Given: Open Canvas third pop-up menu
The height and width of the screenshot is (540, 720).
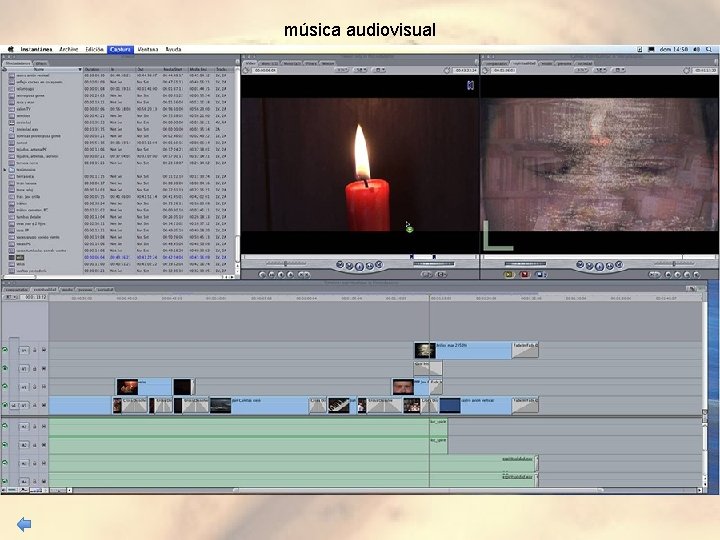Looking at the screenshot, I should pos(619,70).
